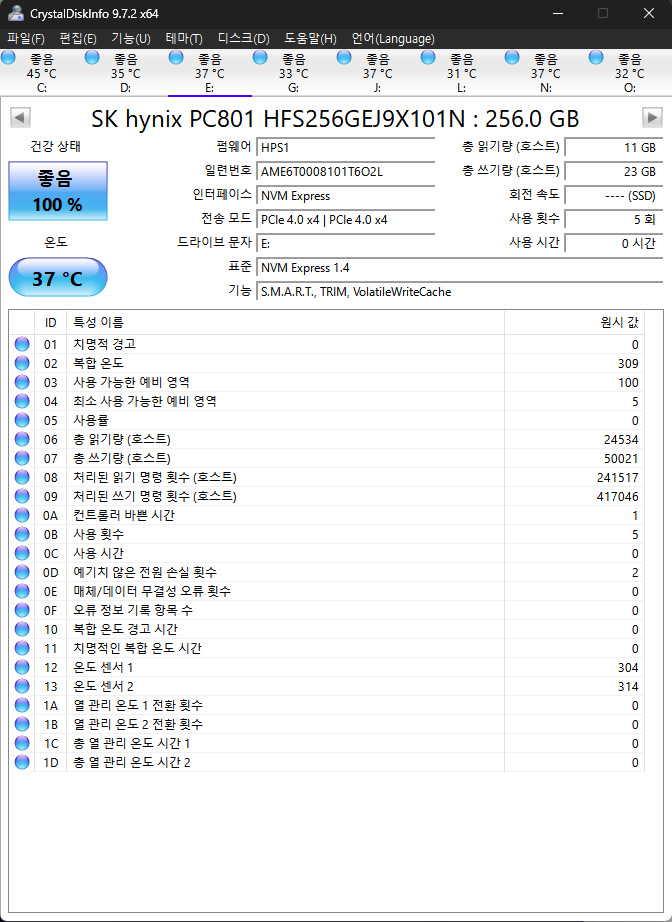Click status icon for 05 사용률

pos(22,420)
